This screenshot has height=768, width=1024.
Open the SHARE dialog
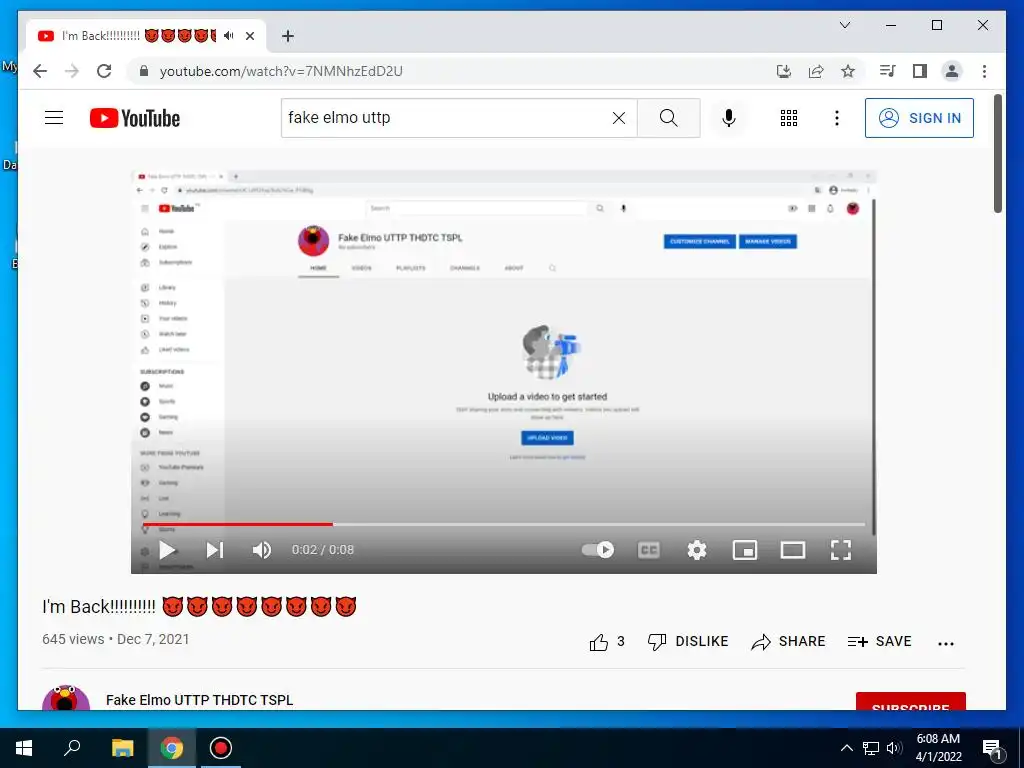(788, 641)
